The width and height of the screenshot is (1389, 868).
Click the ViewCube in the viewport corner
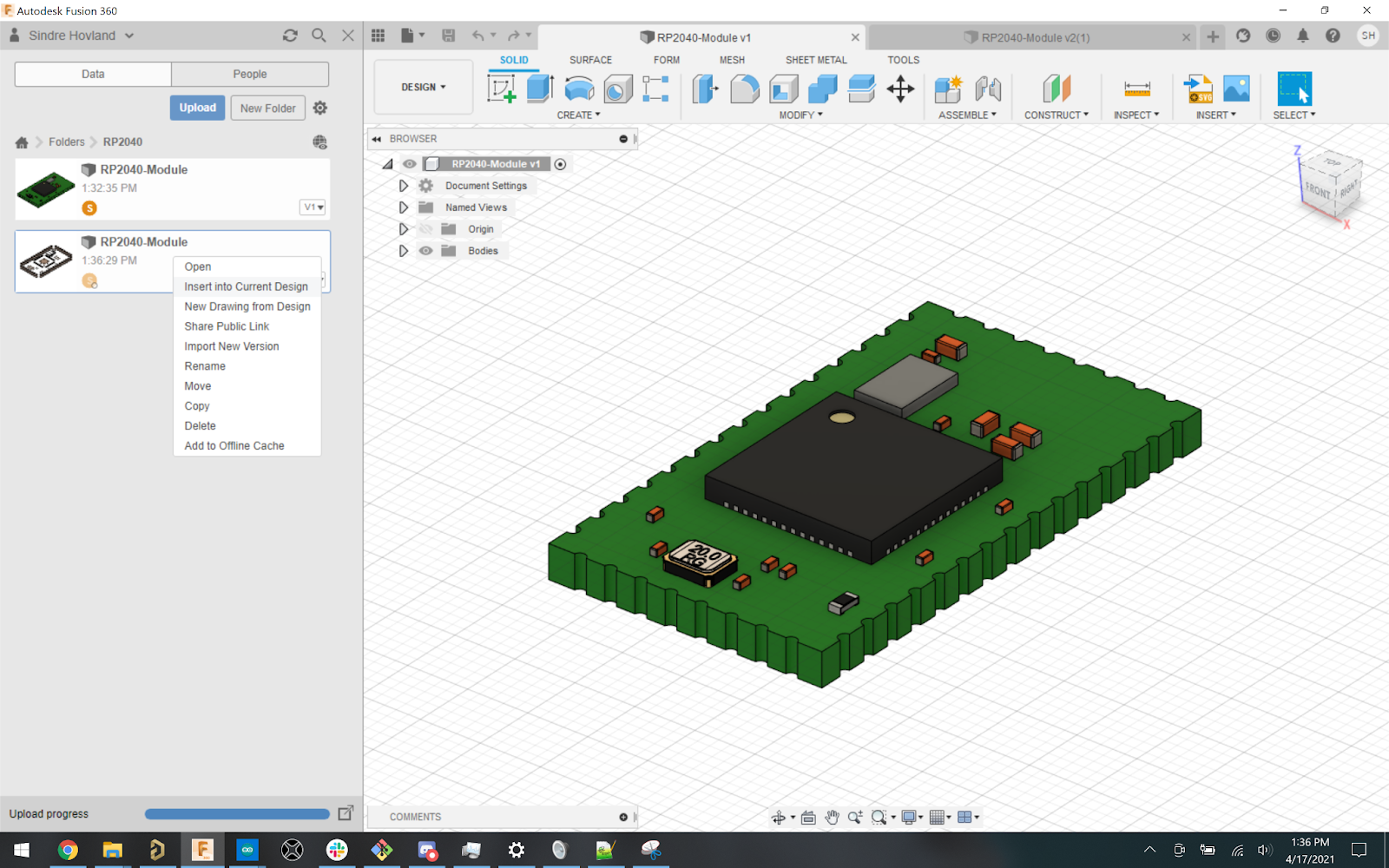[x=1328, y=184]
